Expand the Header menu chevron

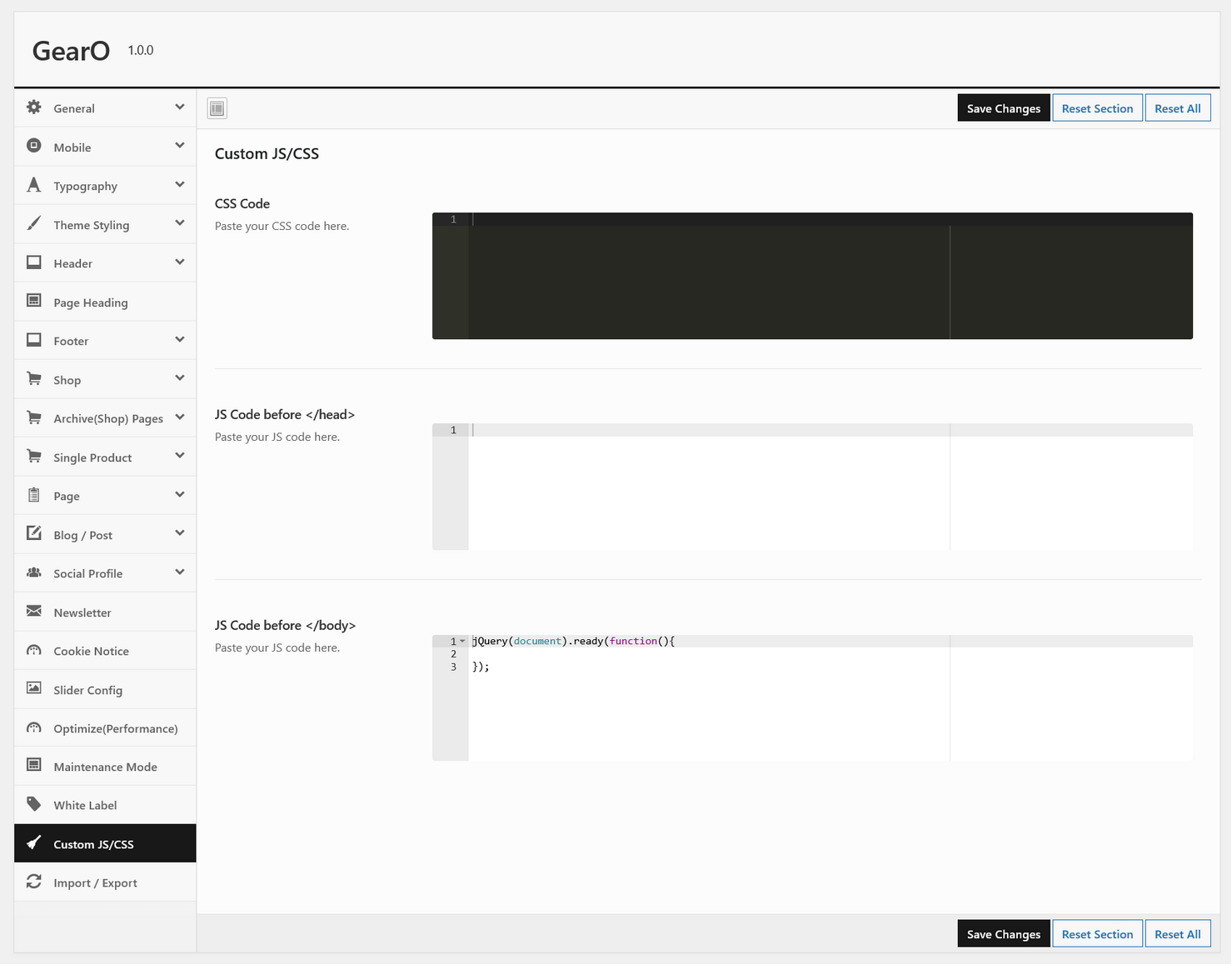point(180,262)
